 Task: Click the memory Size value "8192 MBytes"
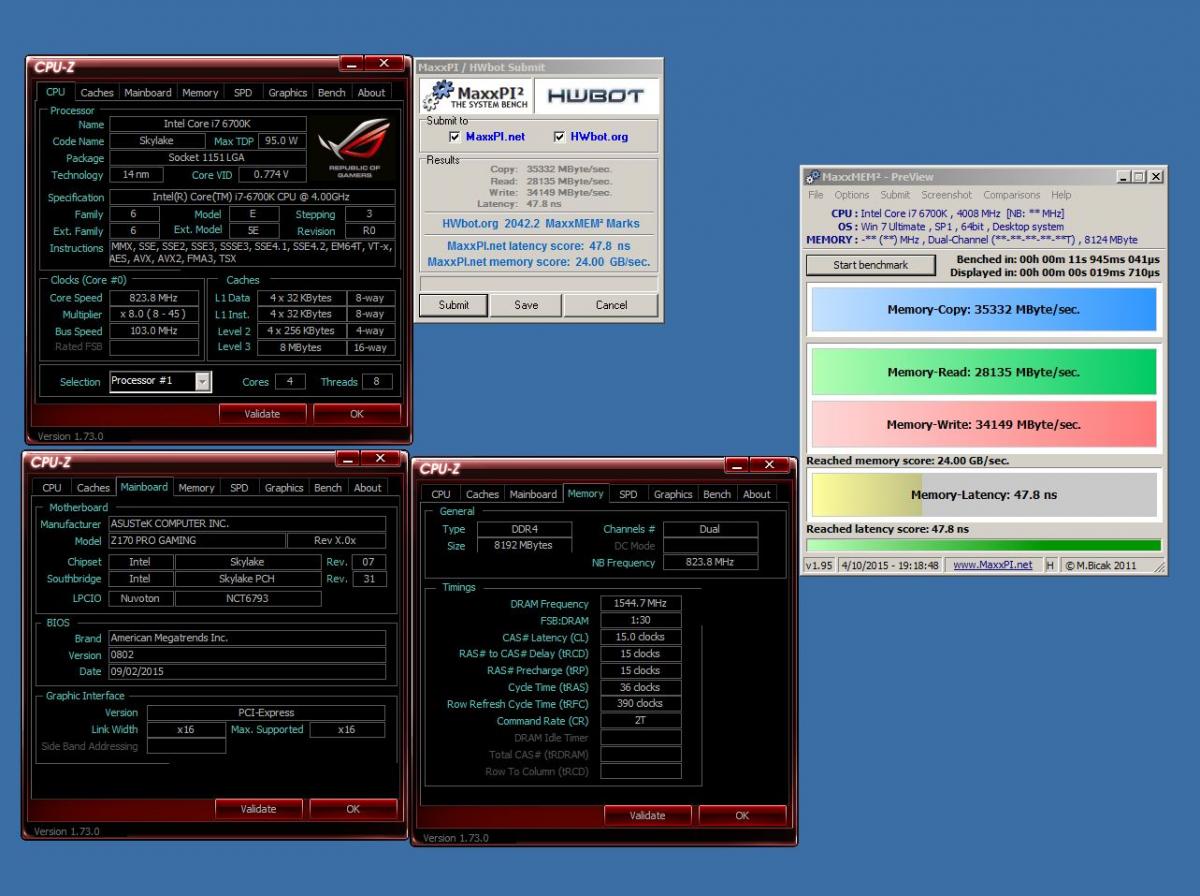[x=525, y=546]
